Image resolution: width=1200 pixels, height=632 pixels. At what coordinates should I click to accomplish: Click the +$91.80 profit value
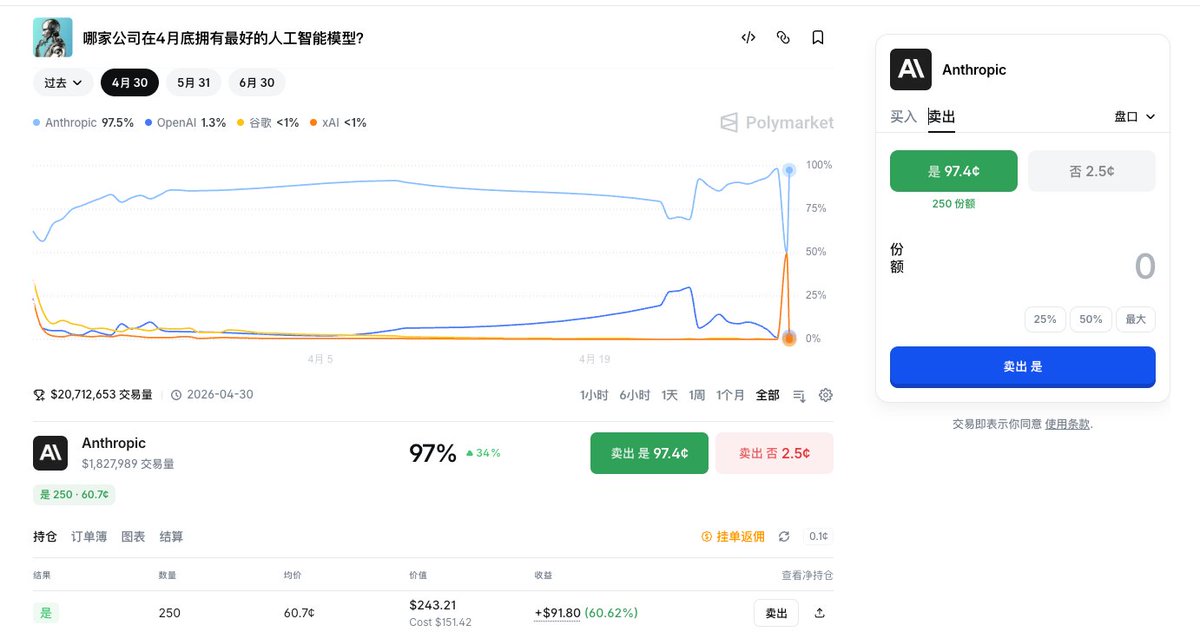click(x=557, y=613)
